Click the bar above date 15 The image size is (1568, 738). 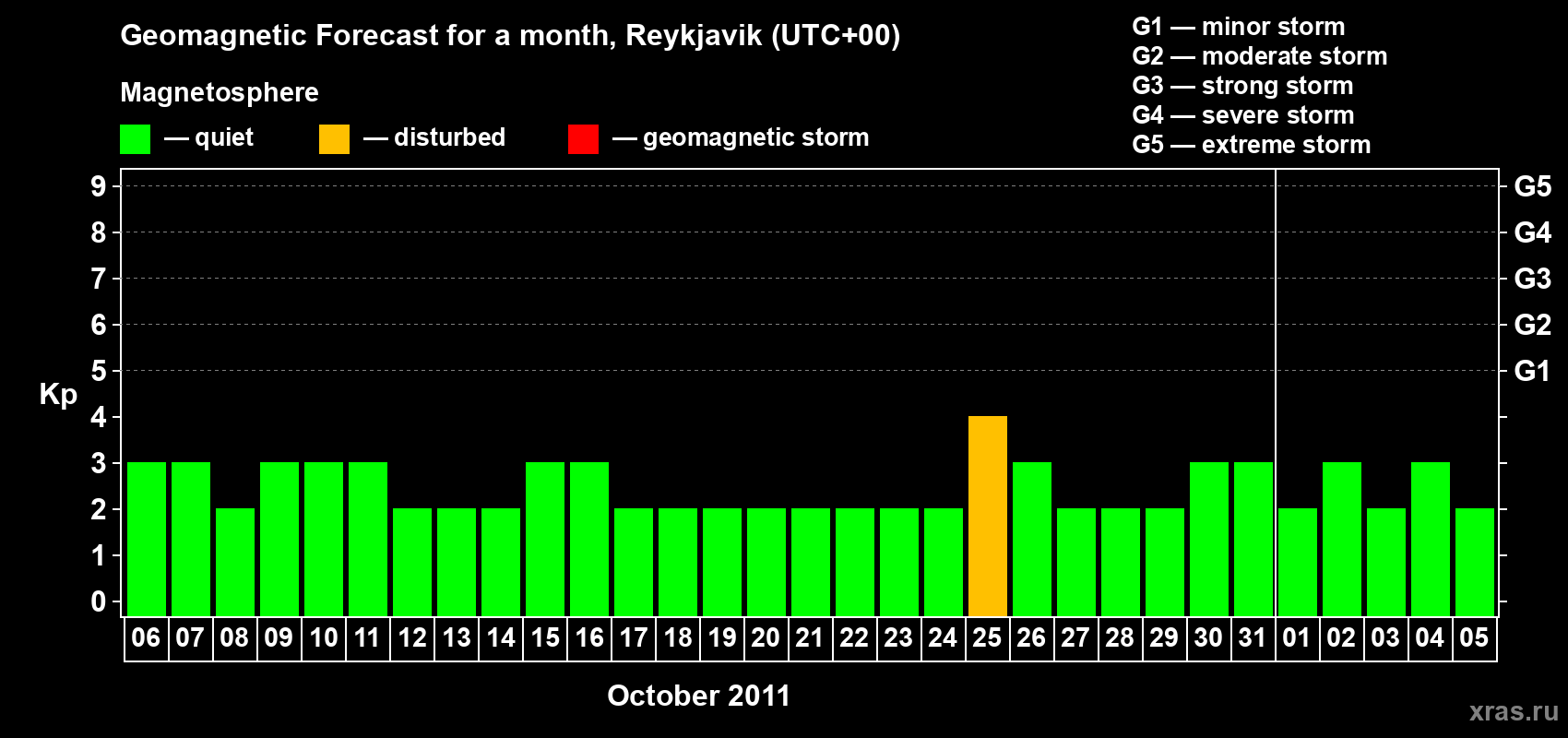[545, 539]
